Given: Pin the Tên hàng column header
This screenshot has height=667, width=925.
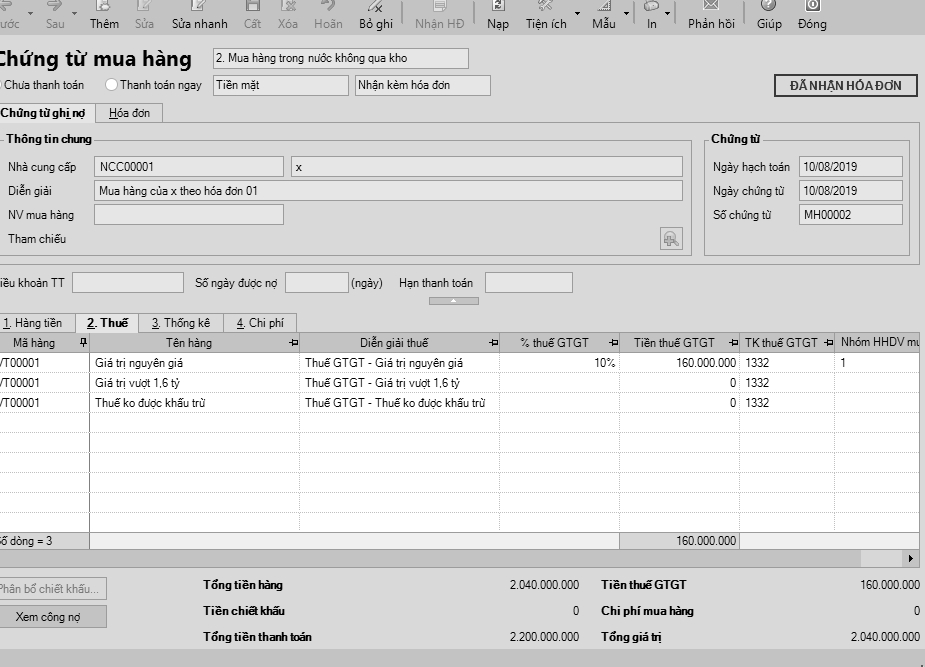Looking at the screenshot, I should tap(293, 343).
